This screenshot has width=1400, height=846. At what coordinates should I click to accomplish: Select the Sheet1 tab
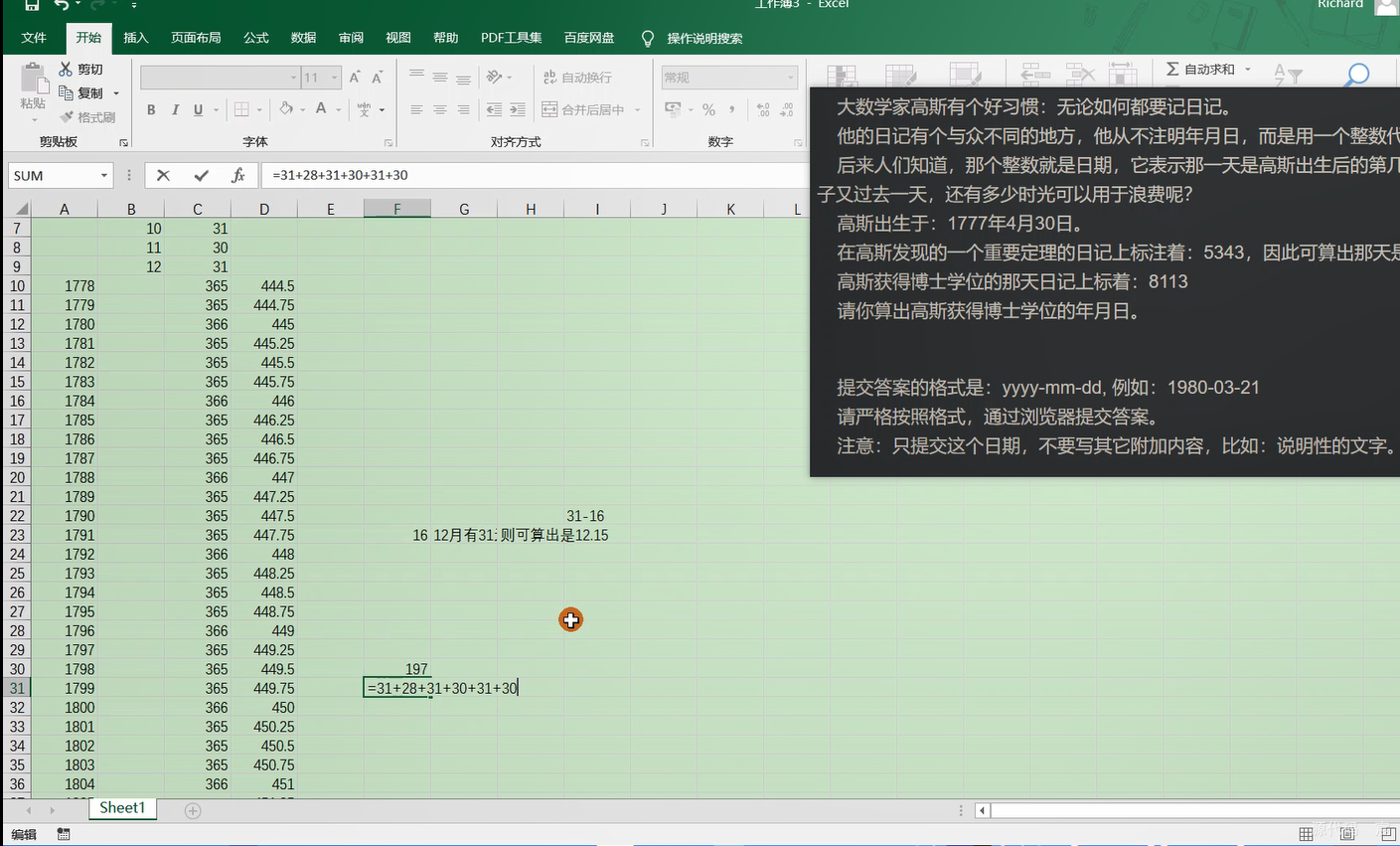pos(122,807)
